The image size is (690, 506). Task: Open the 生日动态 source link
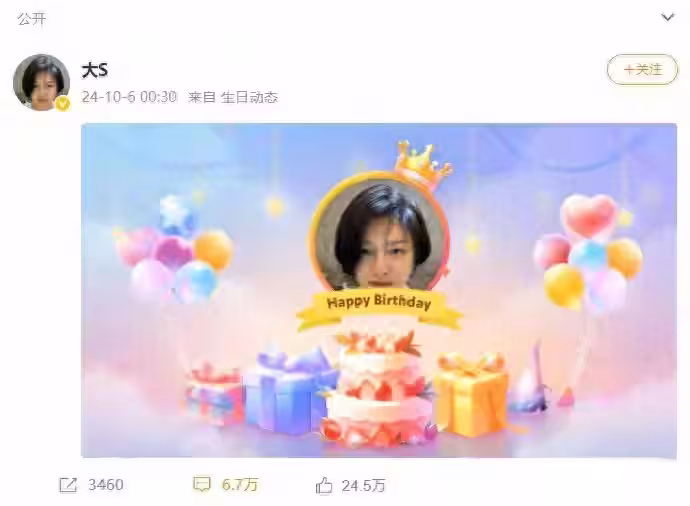[250, 97]
